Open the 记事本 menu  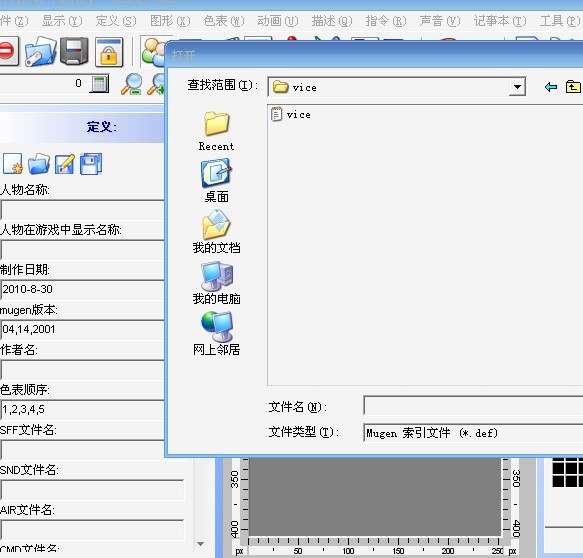(500, 21)
